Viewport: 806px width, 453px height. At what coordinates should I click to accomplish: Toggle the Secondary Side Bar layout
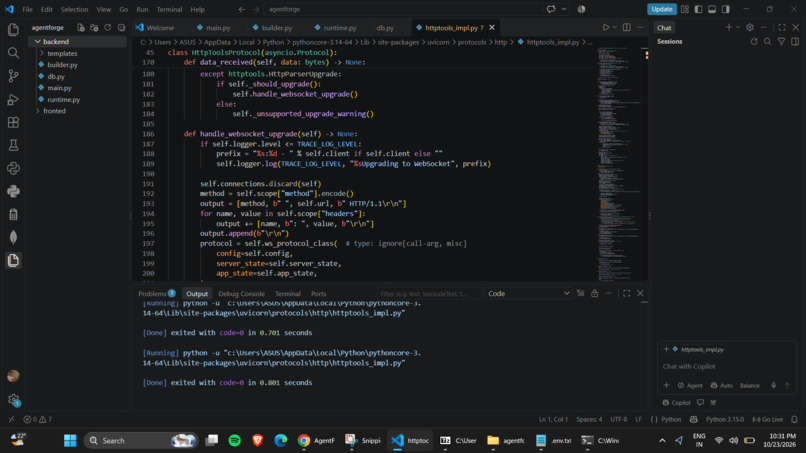click(x=726, y=9)
